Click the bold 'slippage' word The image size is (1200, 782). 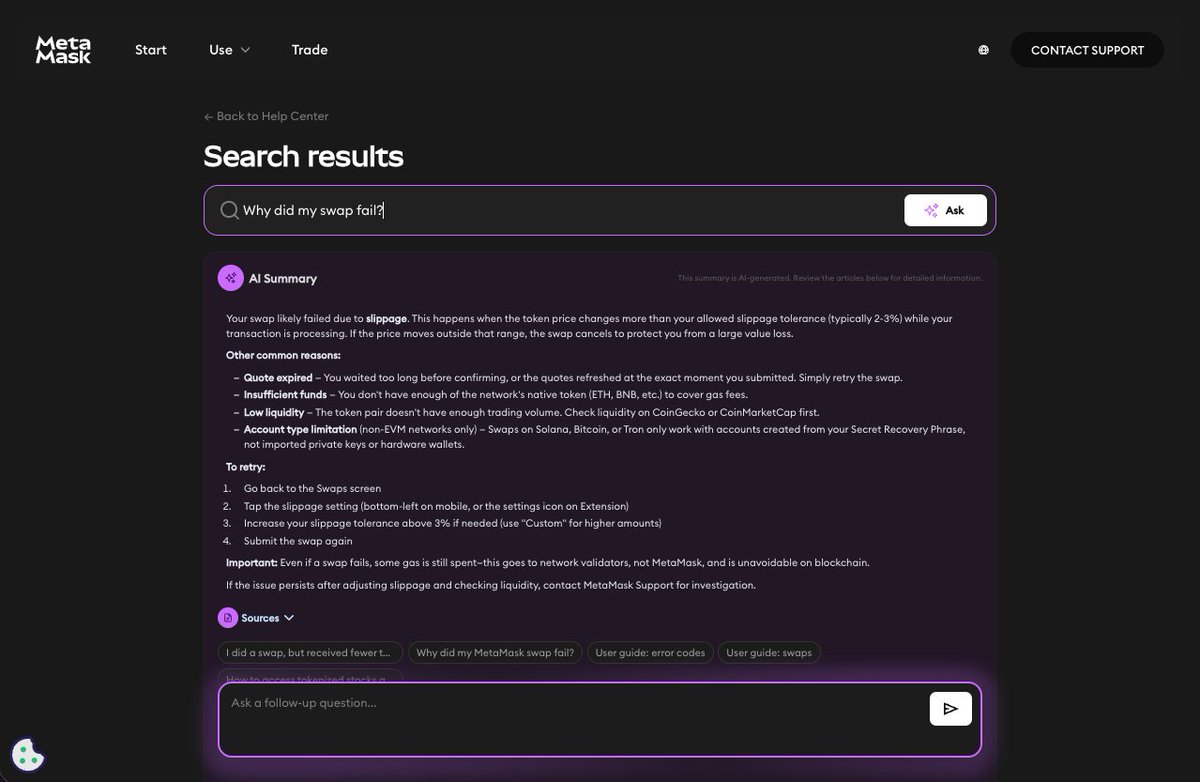coord(386,318)
